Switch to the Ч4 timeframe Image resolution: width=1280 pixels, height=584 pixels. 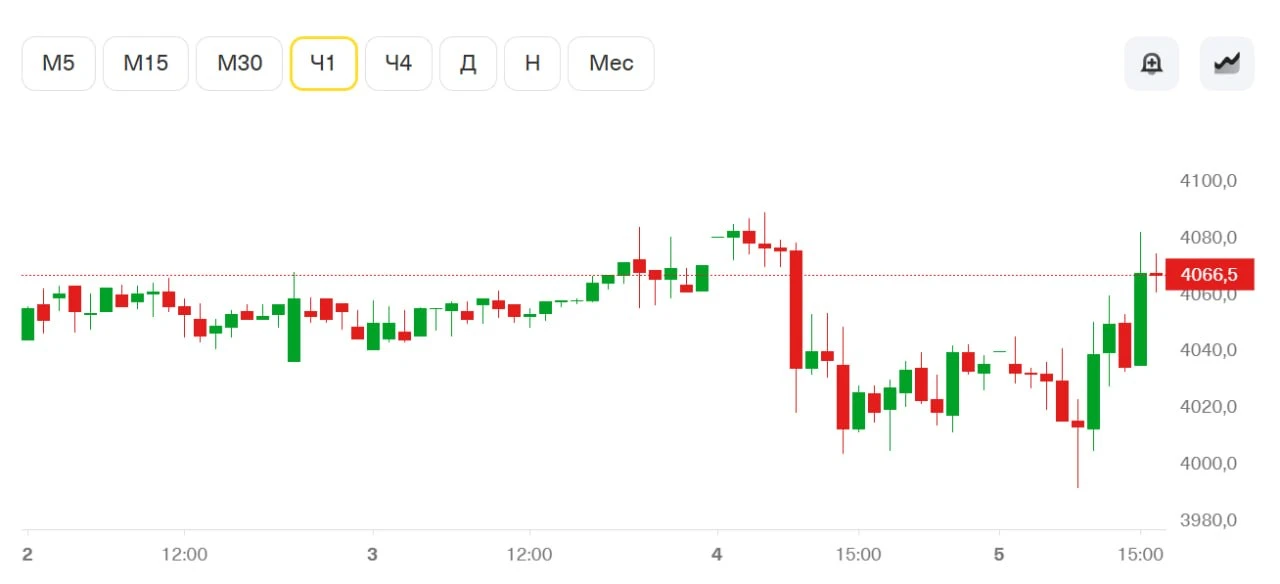coord(398,64)
